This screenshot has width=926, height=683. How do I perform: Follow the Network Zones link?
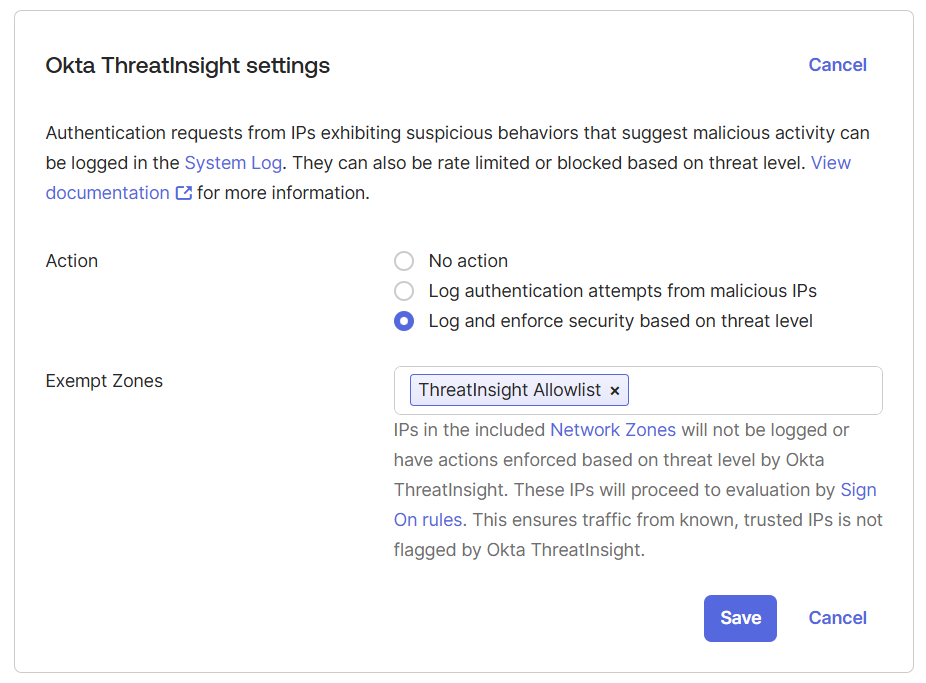tap(613, 430)
